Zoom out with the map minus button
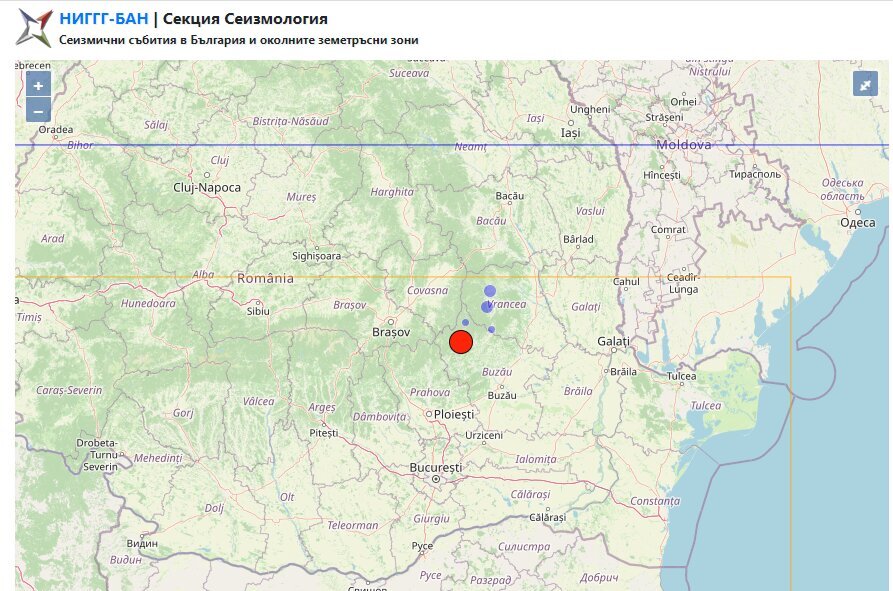Image resolution: width=893 pixels, height=591 pixels. [x=38, y=110]
